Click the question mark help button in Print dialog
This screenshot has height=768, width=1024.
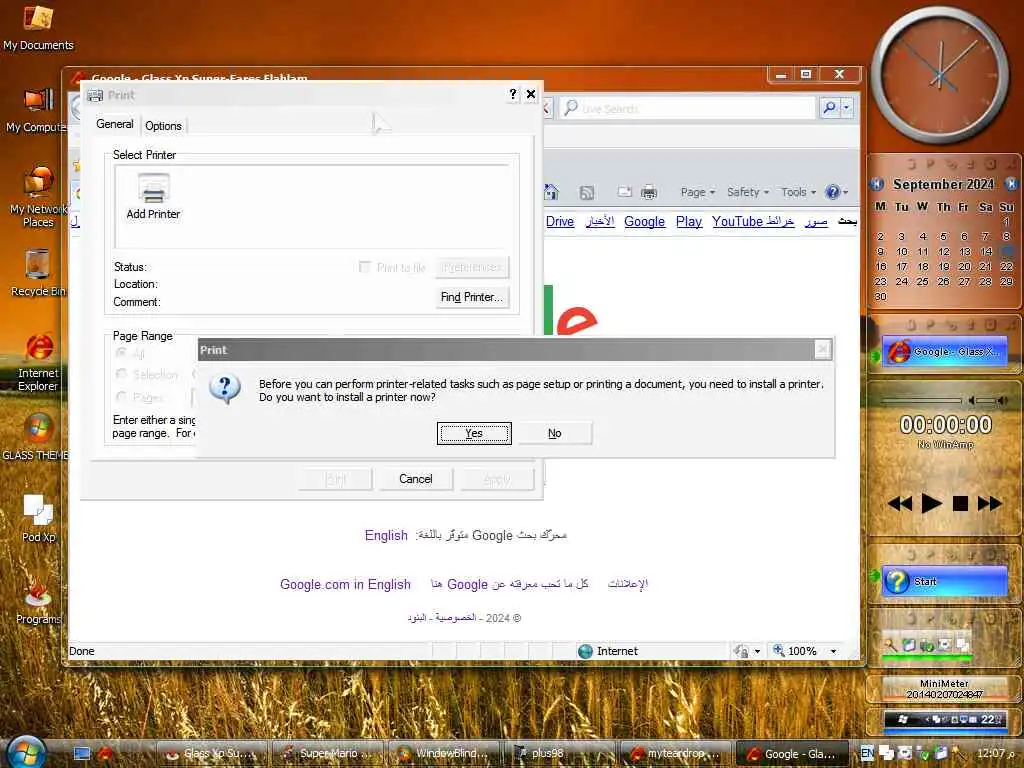[513, 95]
